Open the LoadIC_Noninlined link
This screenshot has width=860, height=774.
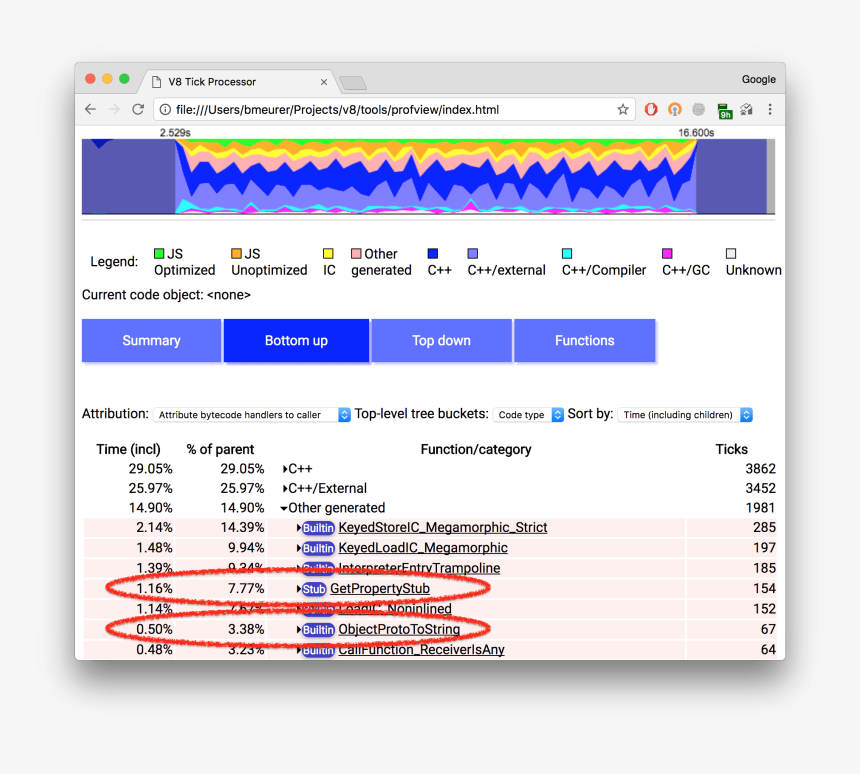click(395, 609)
